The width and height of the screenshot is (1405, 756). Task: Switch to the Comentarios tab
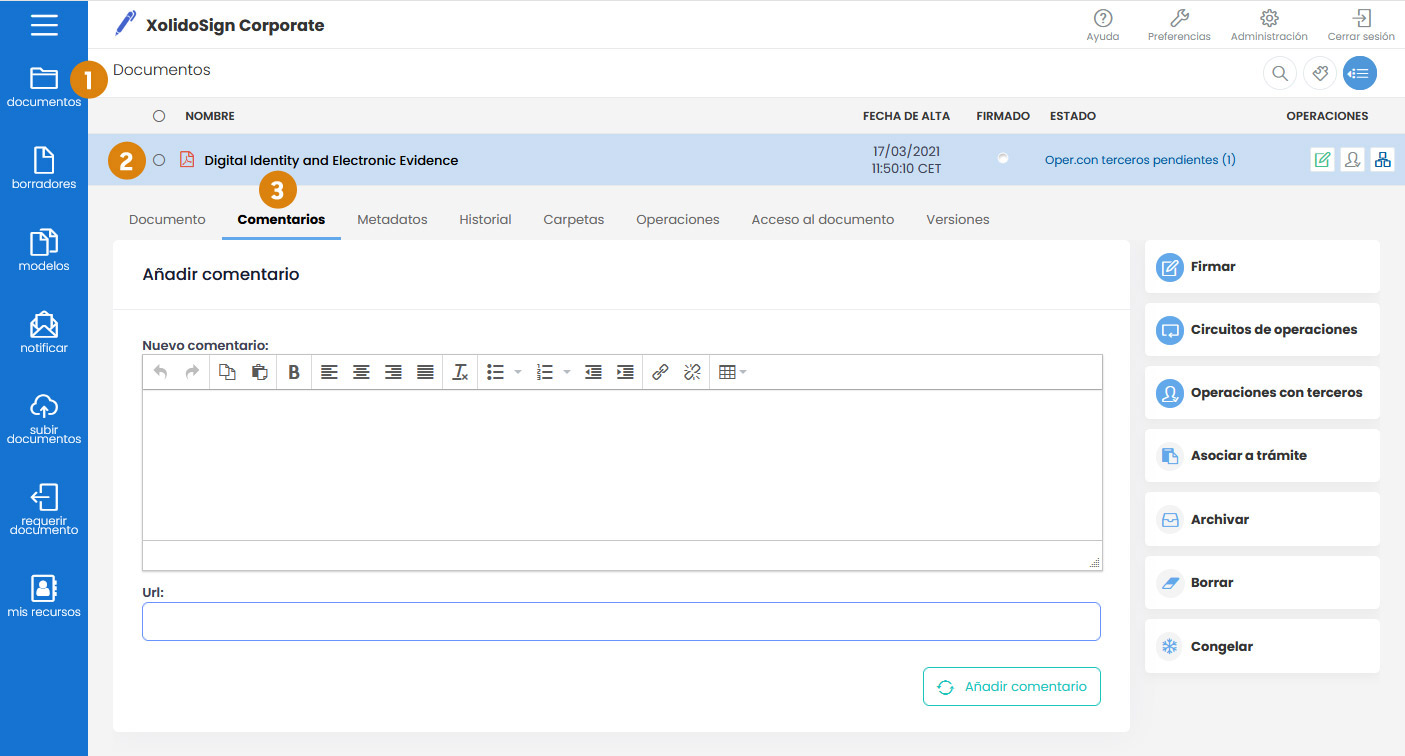(x=281, y=219)
